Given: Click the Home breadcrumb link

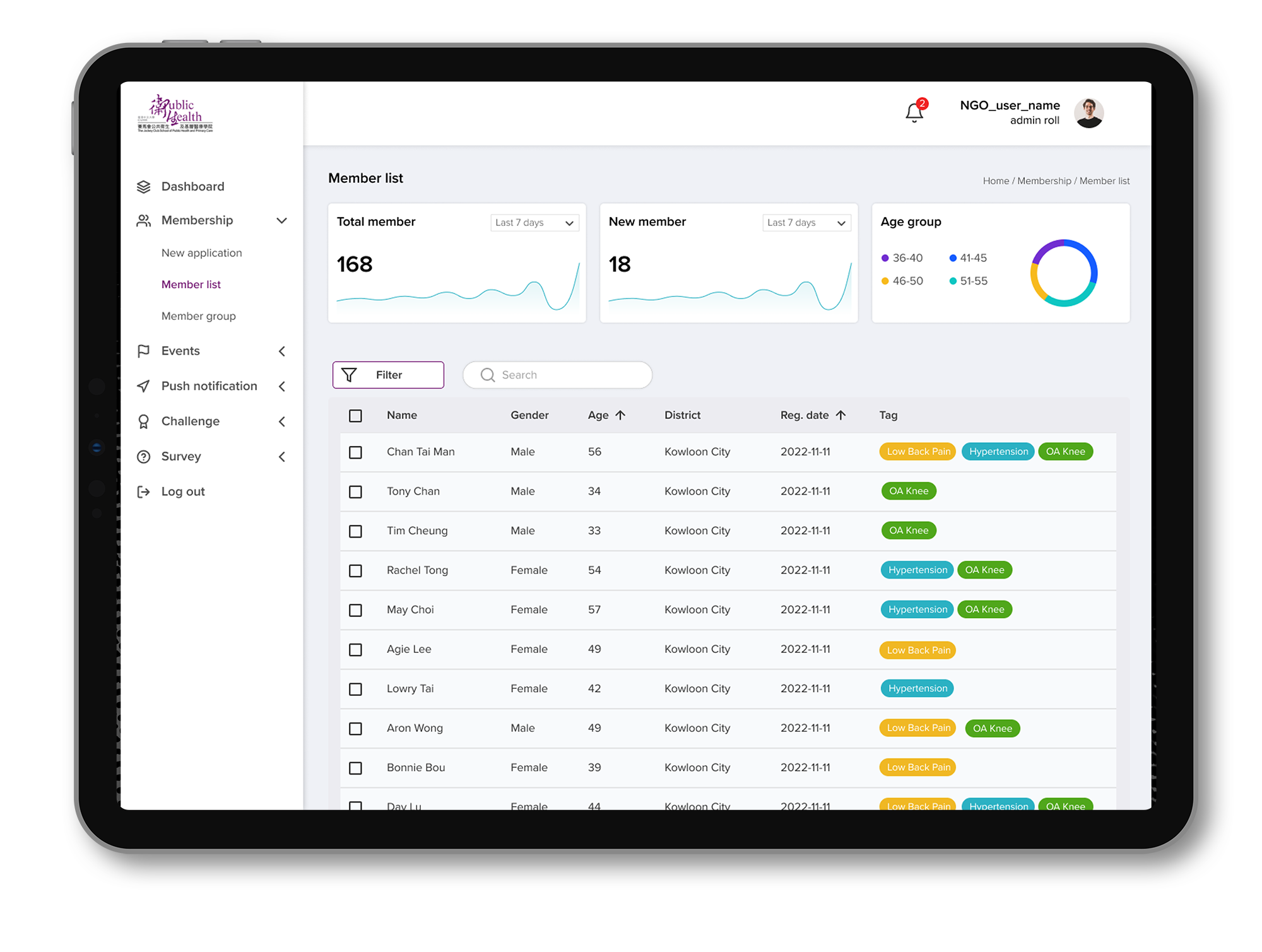Looking at the screenshot, I should (x=996, y=181).
